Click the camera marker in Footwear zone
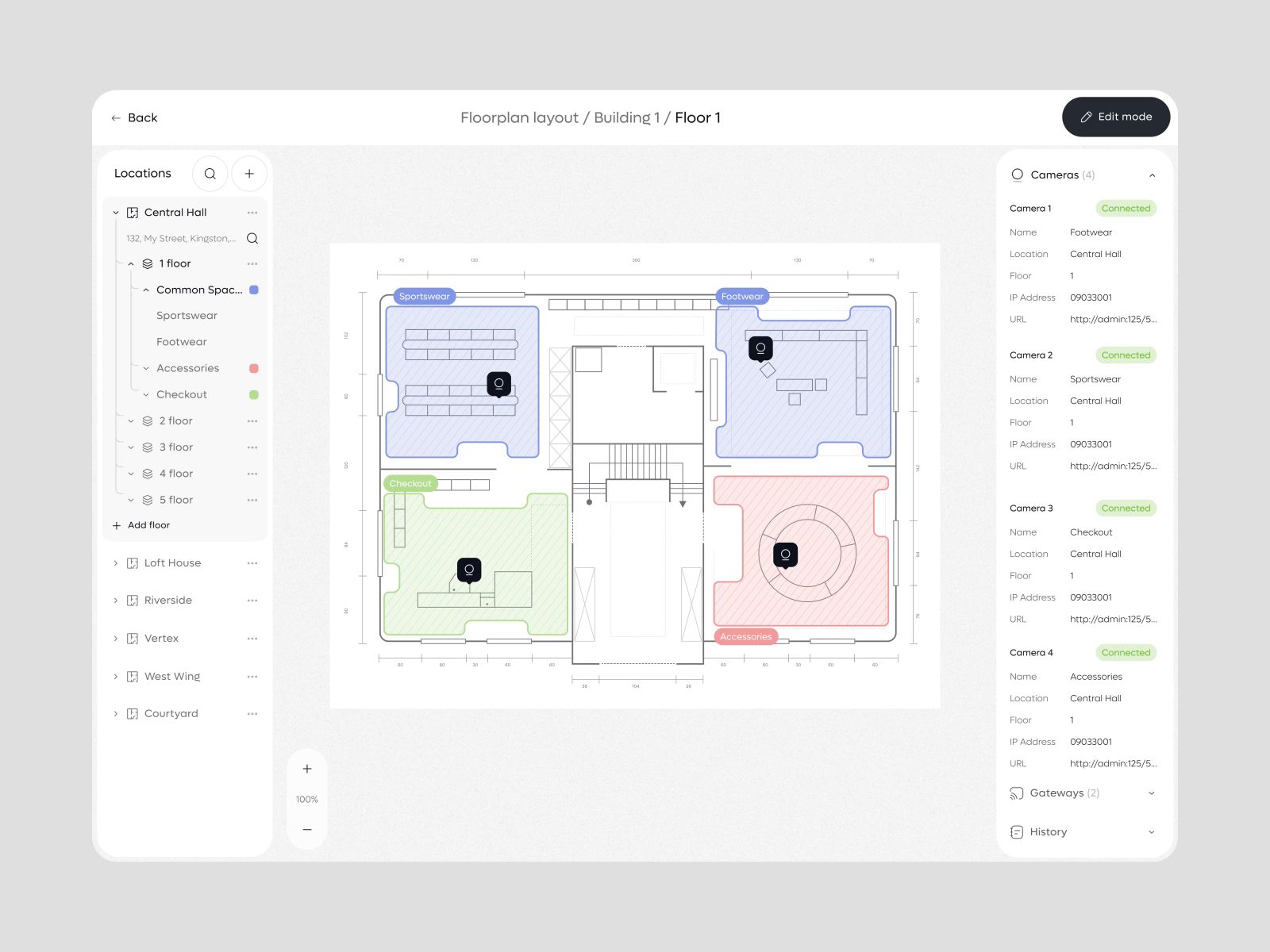Screen dimensions: 1270x952 pos(760,348)
